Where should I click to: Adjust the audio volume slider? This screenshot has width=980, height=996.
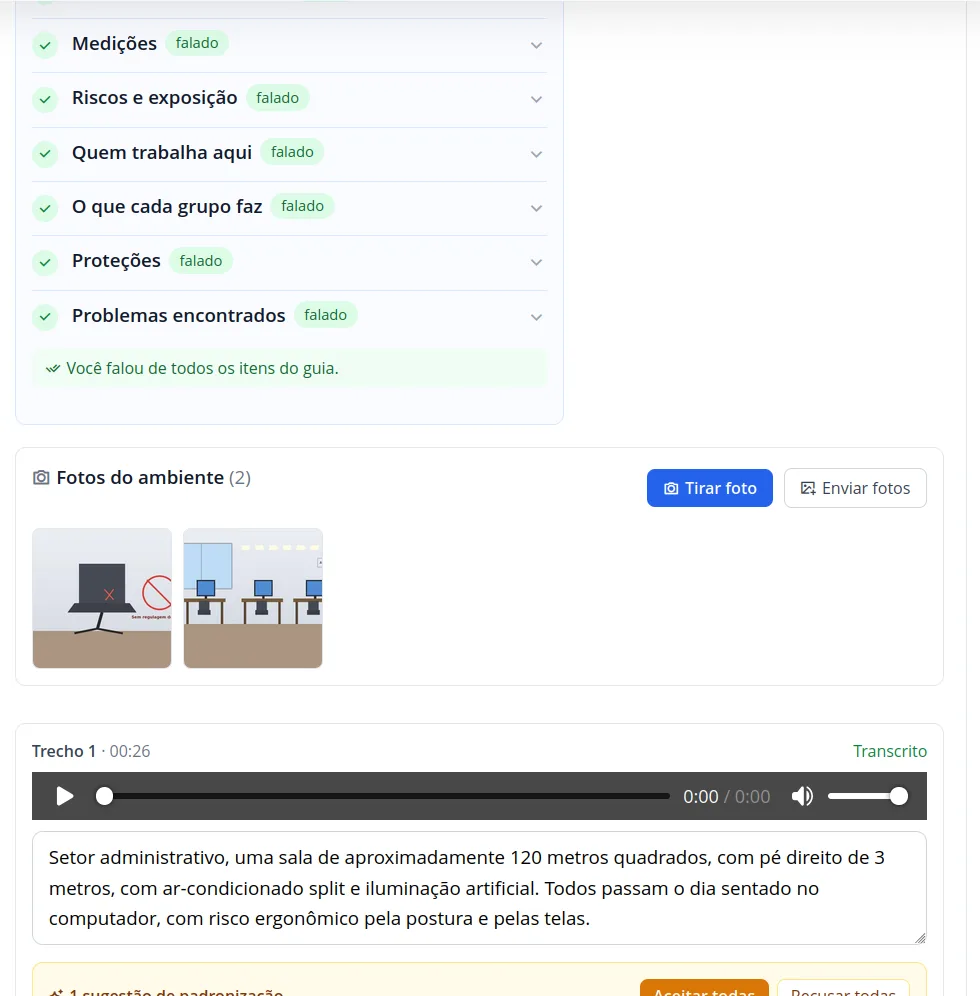(868, 796)
